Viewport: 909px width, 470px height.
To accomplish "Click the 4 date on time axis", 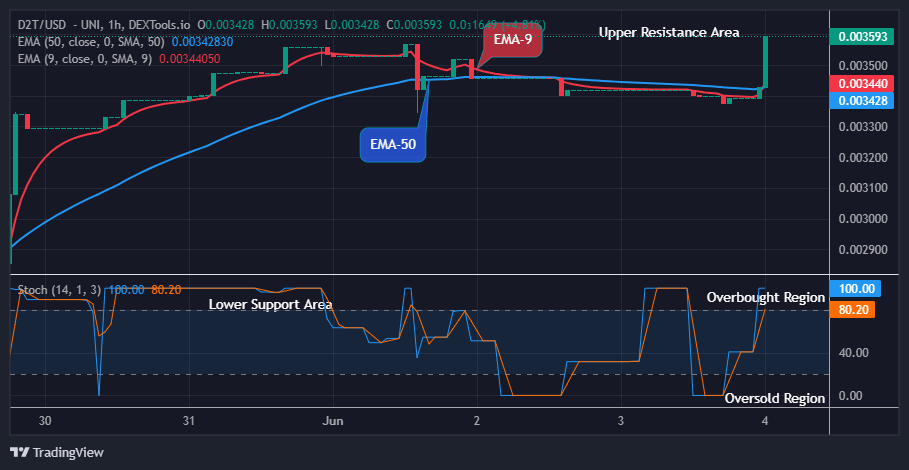I will 765,421.
